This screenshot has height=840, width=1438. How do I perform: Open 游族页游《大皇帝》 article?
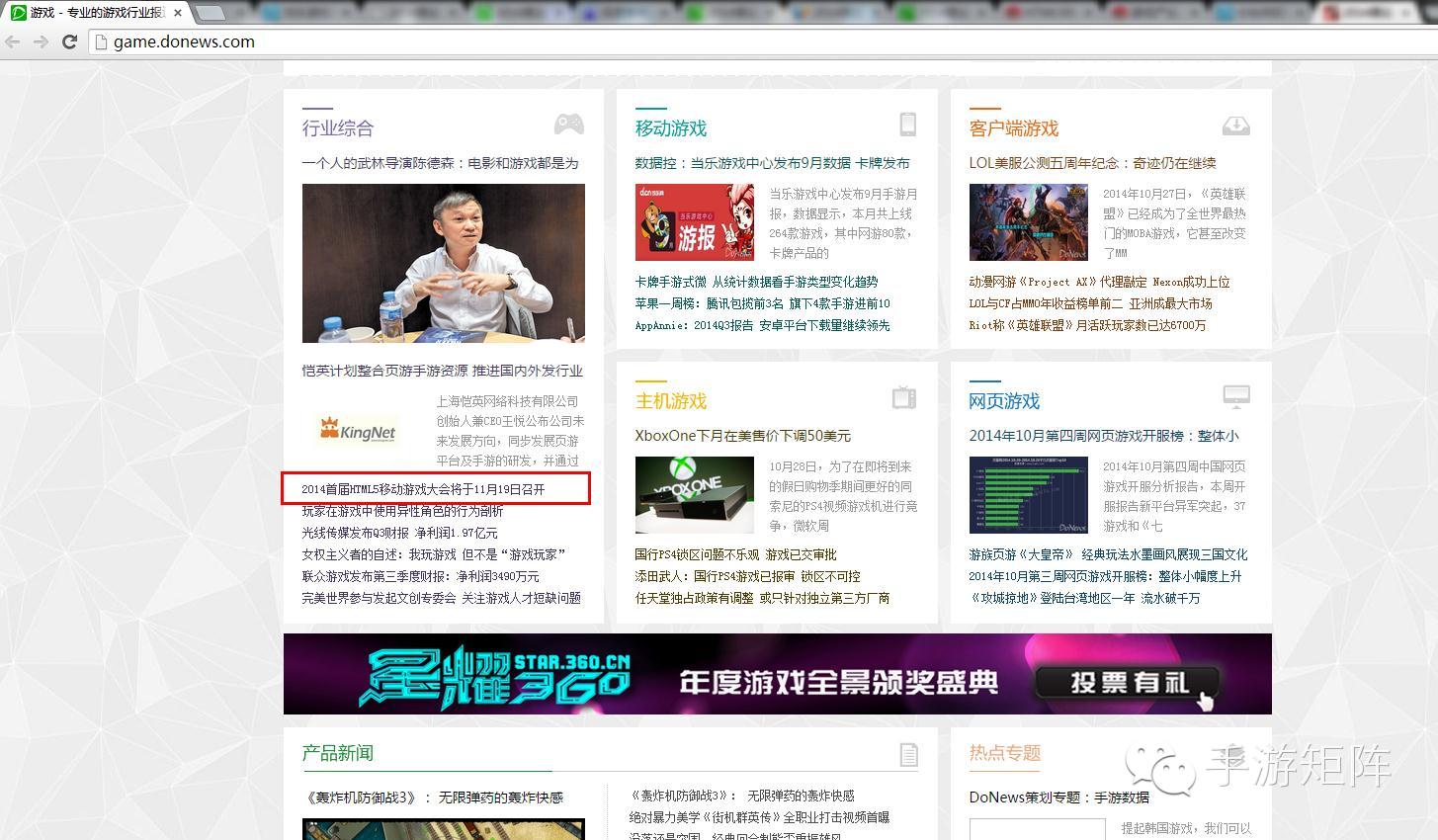[x=1109, y=554]
